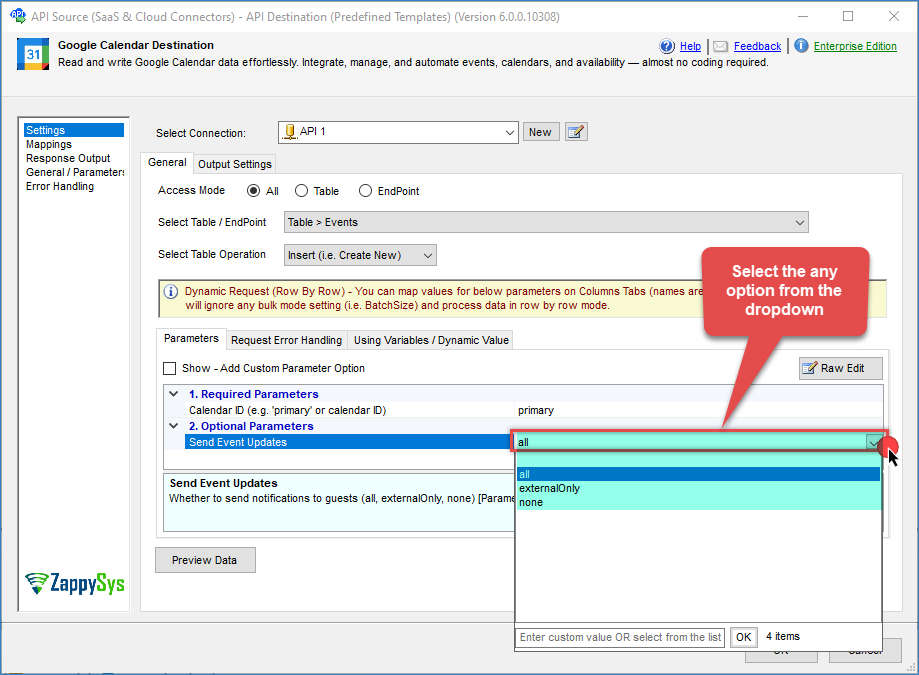The width and height of the screenshot is (919, 675).
Task: Switch to the Output Settings tab
Action: coord(234,164)
